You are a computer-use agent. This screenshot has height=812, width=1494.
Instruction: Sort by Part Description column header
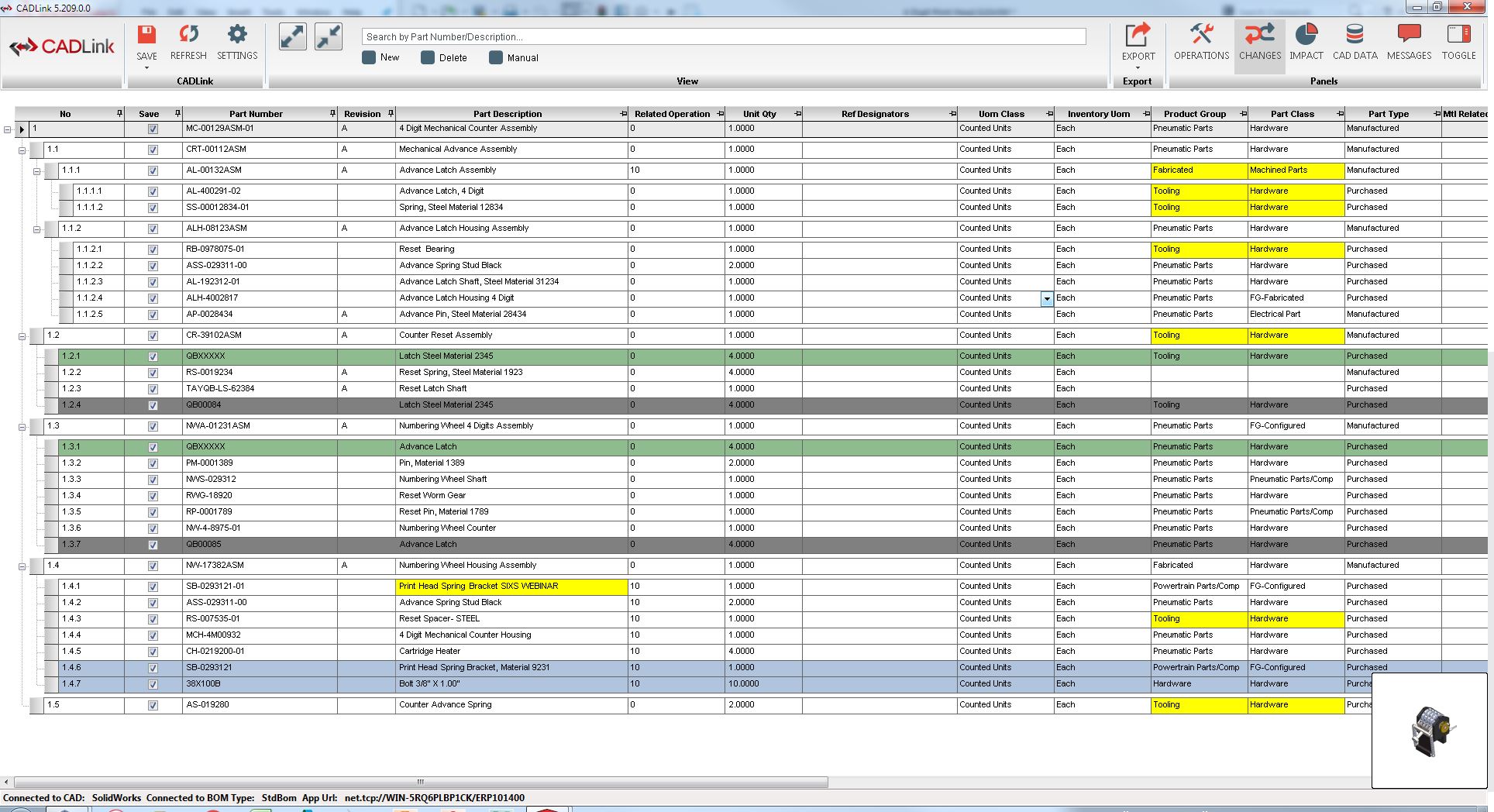pyautogui.click(x=508, y=114)
